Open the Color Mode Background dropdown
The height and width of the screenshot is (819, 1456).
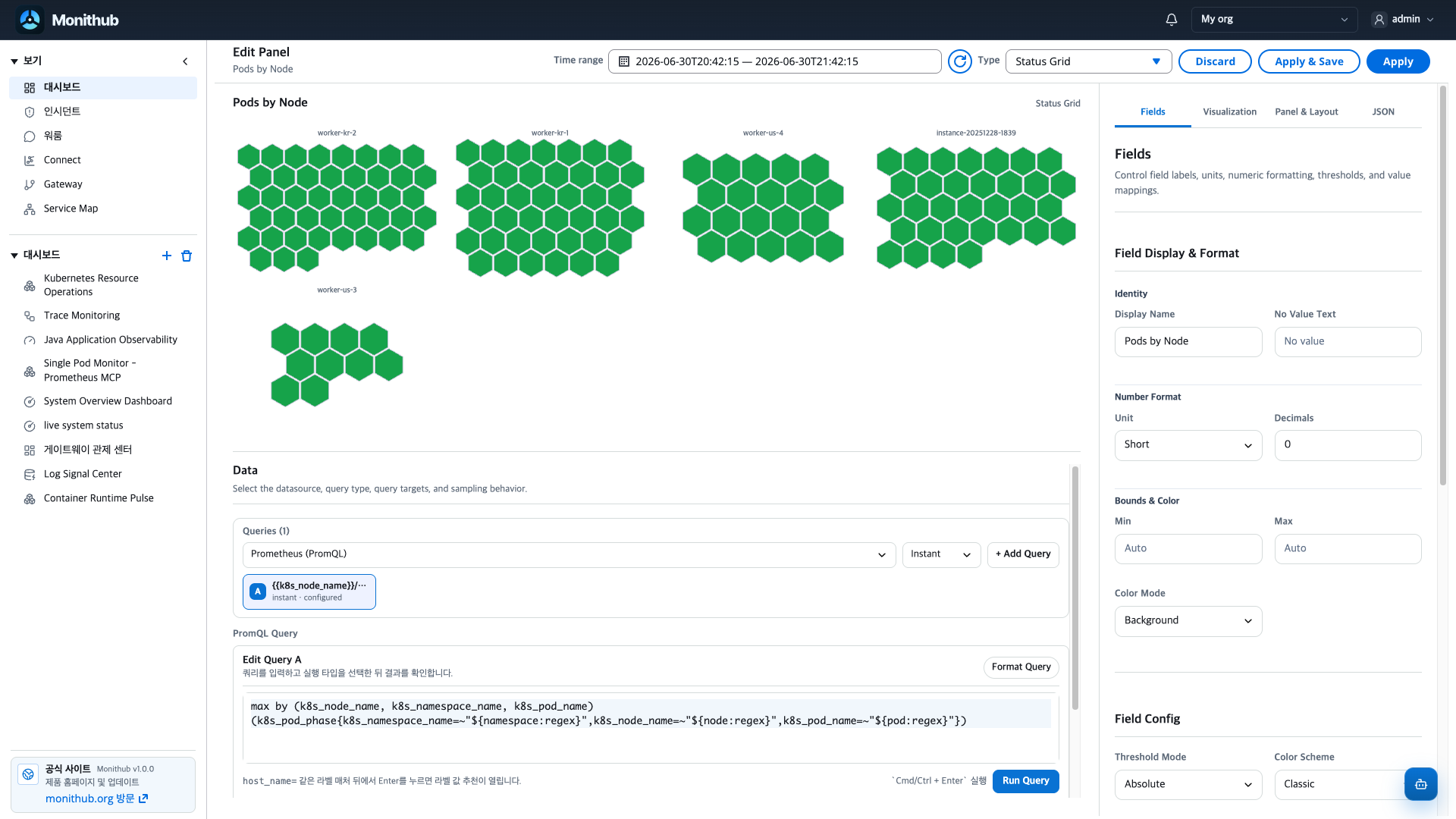pyautogui.click(x=1188, y=621)
